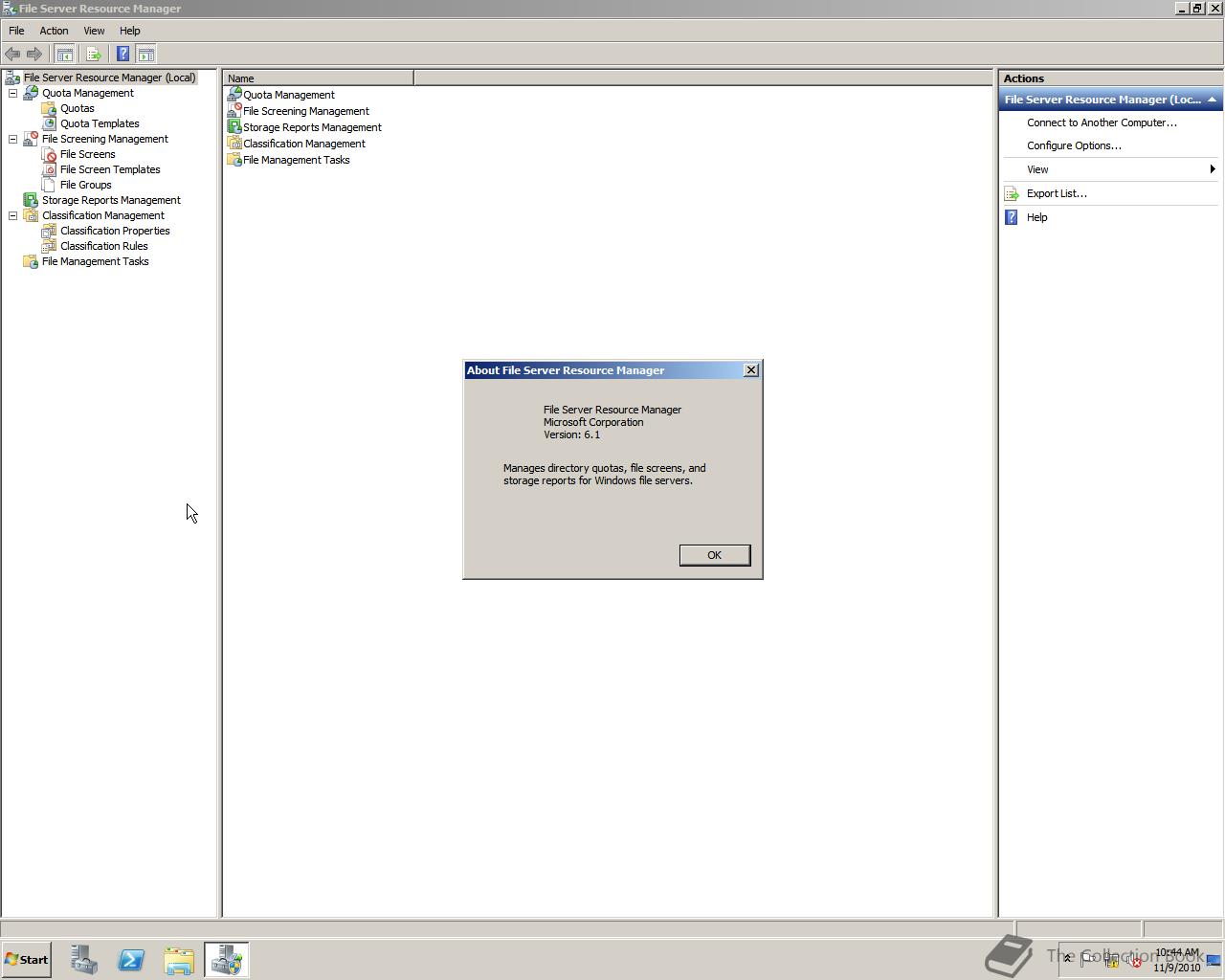Click the Storage Reports Management tree icon

(31, 200)
